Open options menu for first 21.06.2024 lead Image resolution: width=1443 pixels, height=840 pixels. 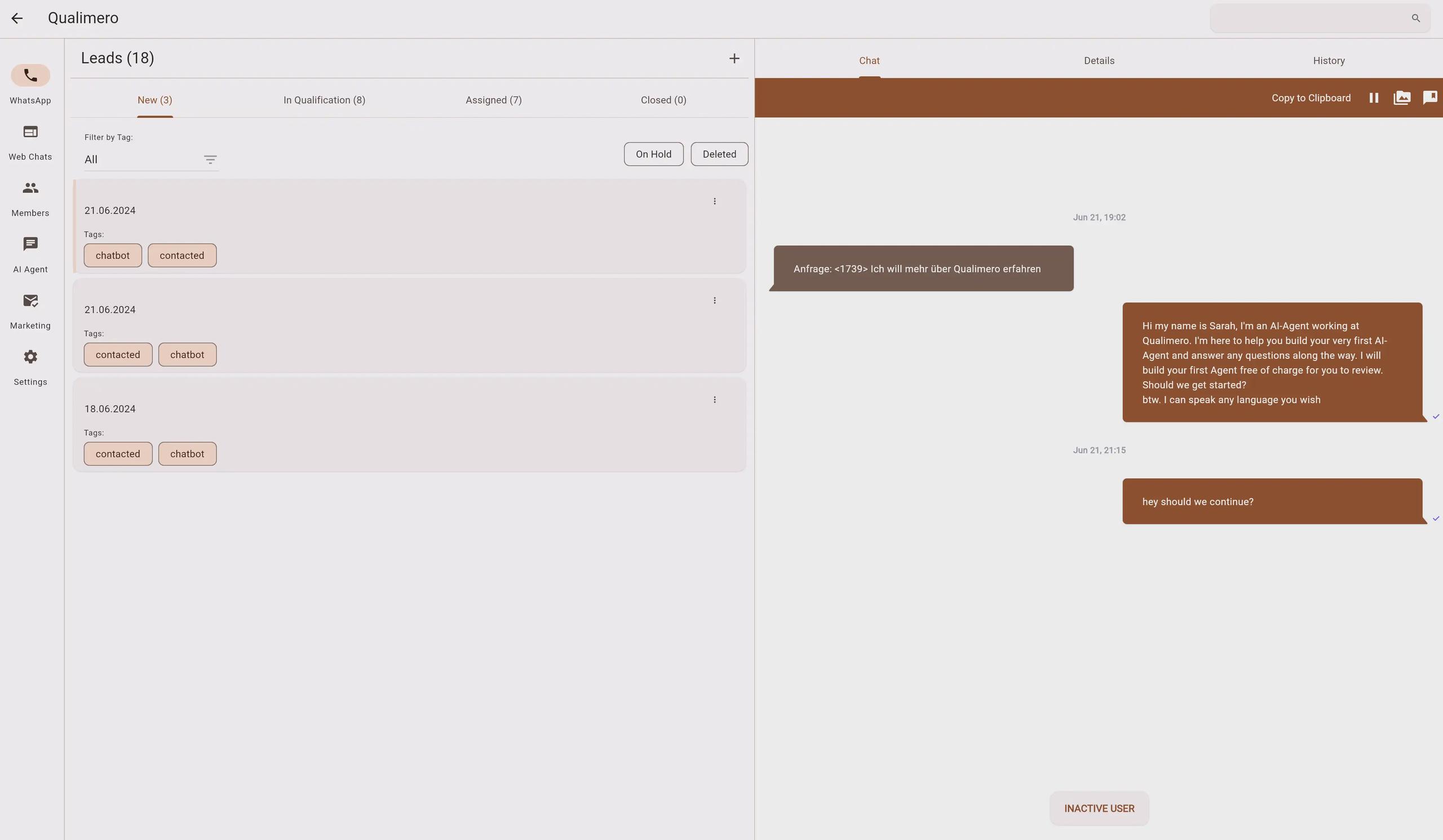[x=715, y=202]
